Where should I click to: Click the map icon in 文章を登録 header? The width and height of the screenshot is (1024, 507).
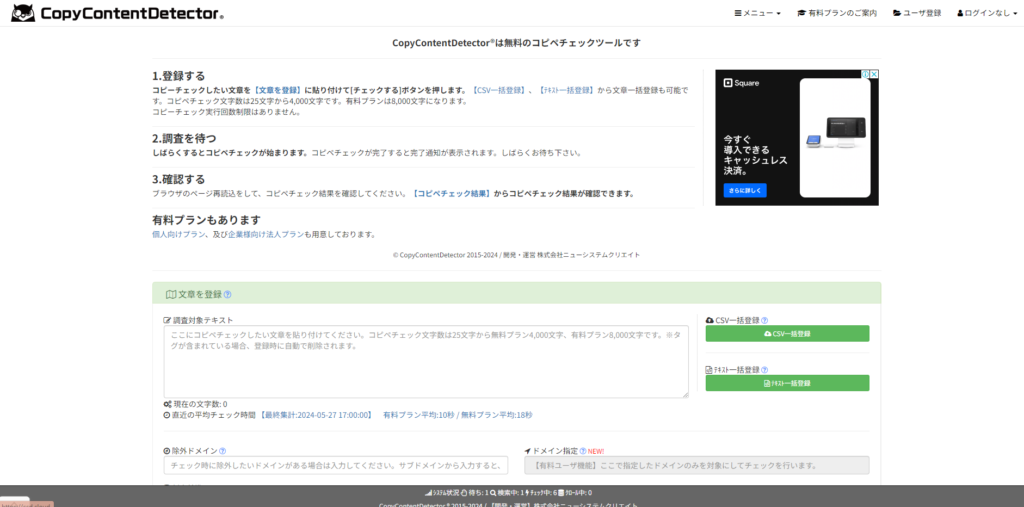171,295
